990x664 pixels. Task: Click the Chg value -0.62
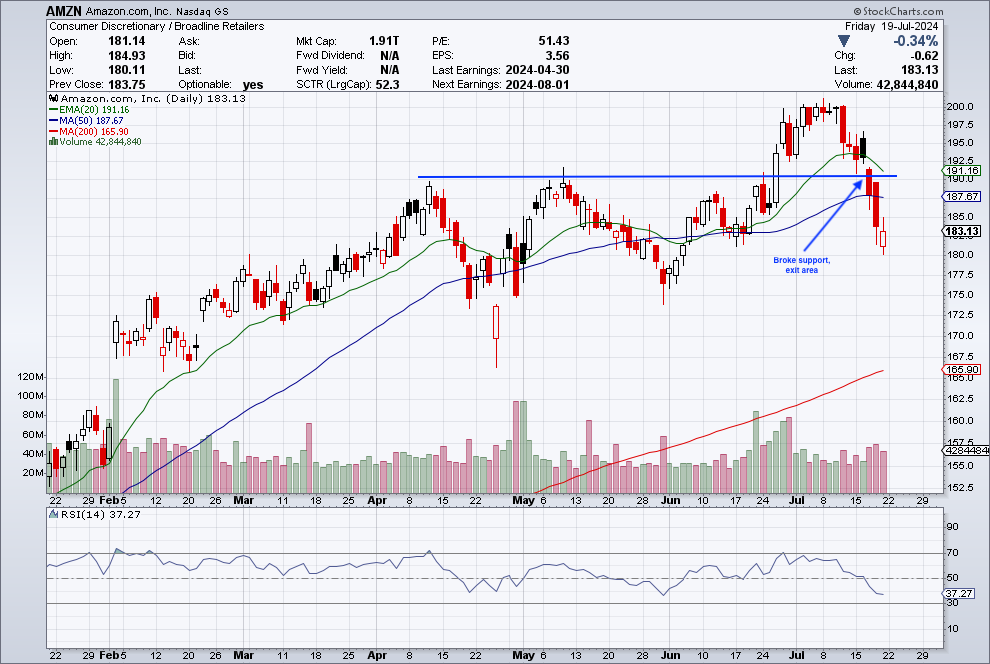924,56
